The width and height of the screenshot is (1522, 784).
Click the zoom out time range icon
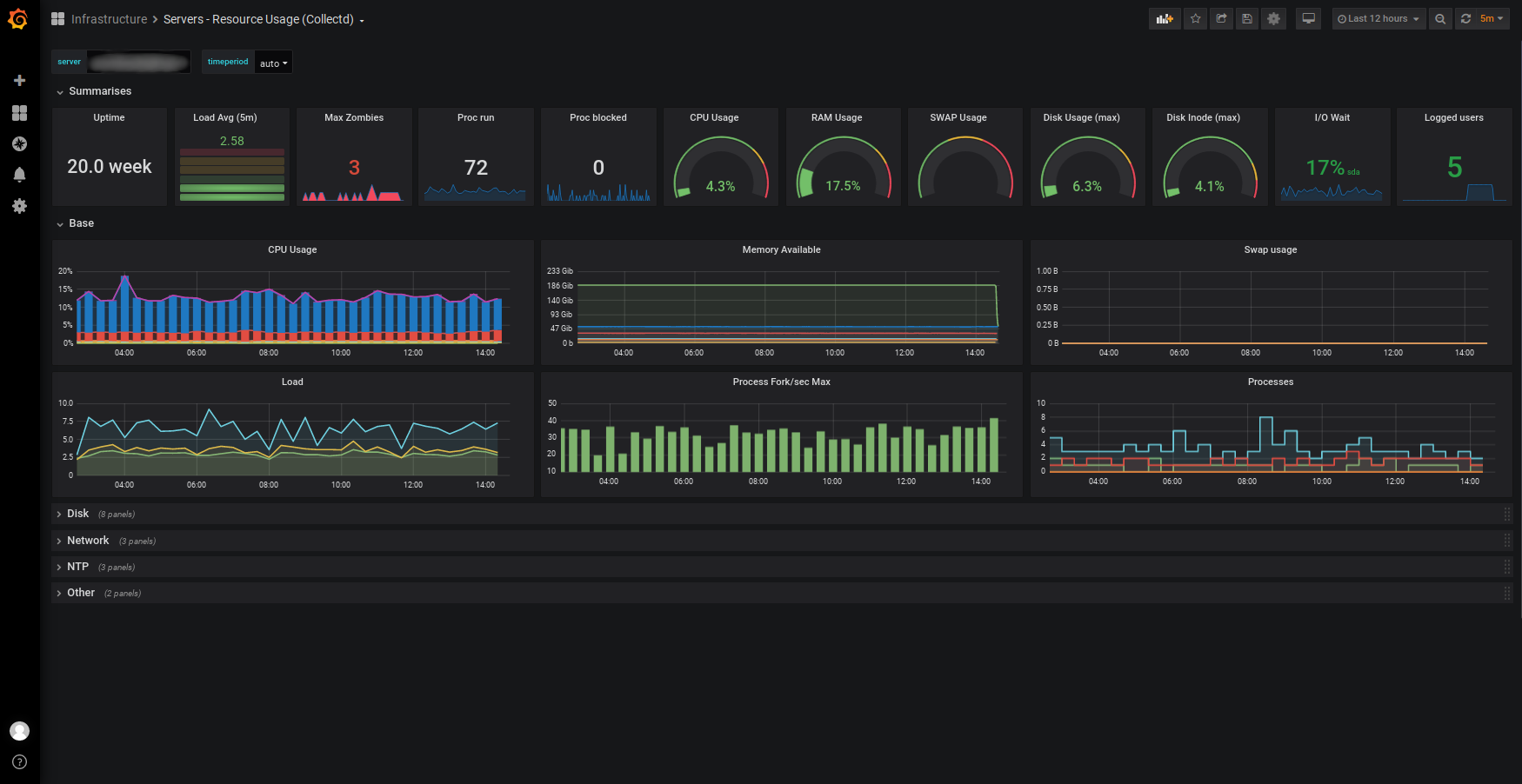click(x=1440, y=18)
